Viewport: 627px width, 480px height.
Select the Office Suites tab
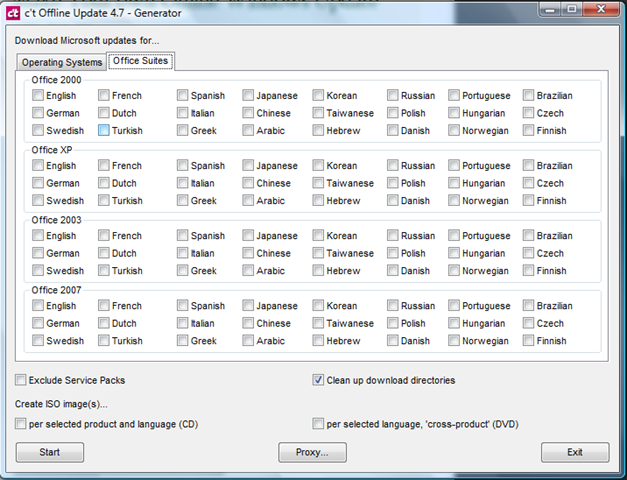[x=141, y=61]
